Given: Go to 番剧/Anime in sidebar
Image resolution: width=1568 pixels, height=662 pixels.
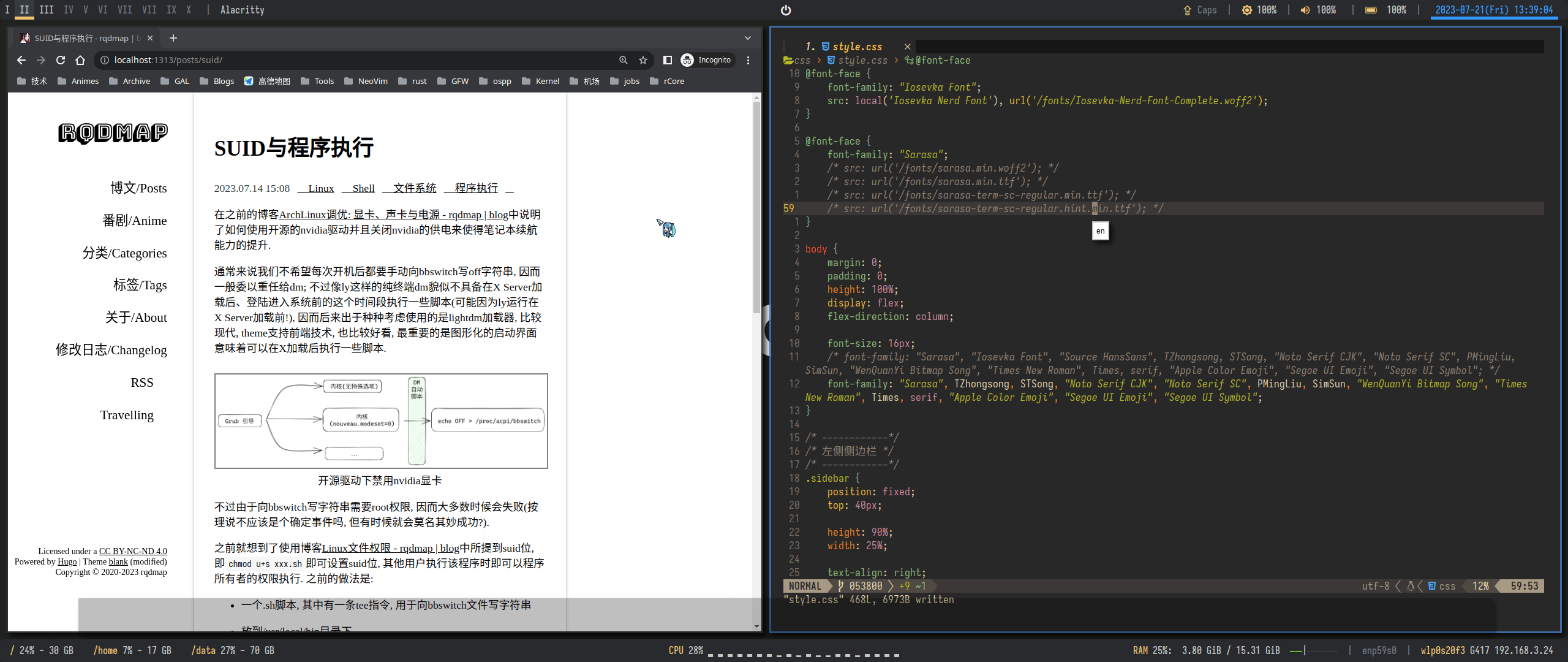Looking at the screenshot, I should (x=135, y=220).
